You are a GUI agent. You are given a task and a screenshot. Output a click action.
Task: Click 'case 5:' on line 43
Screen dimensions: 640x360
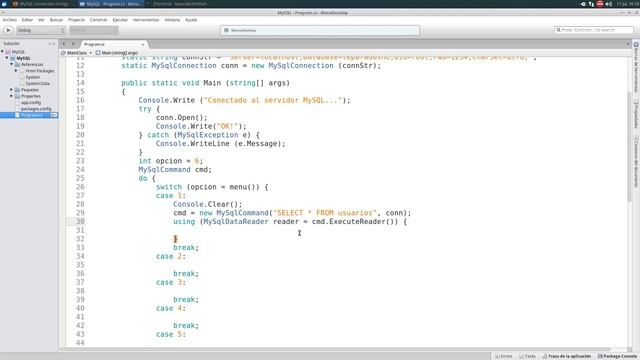[x=171, y=334]
